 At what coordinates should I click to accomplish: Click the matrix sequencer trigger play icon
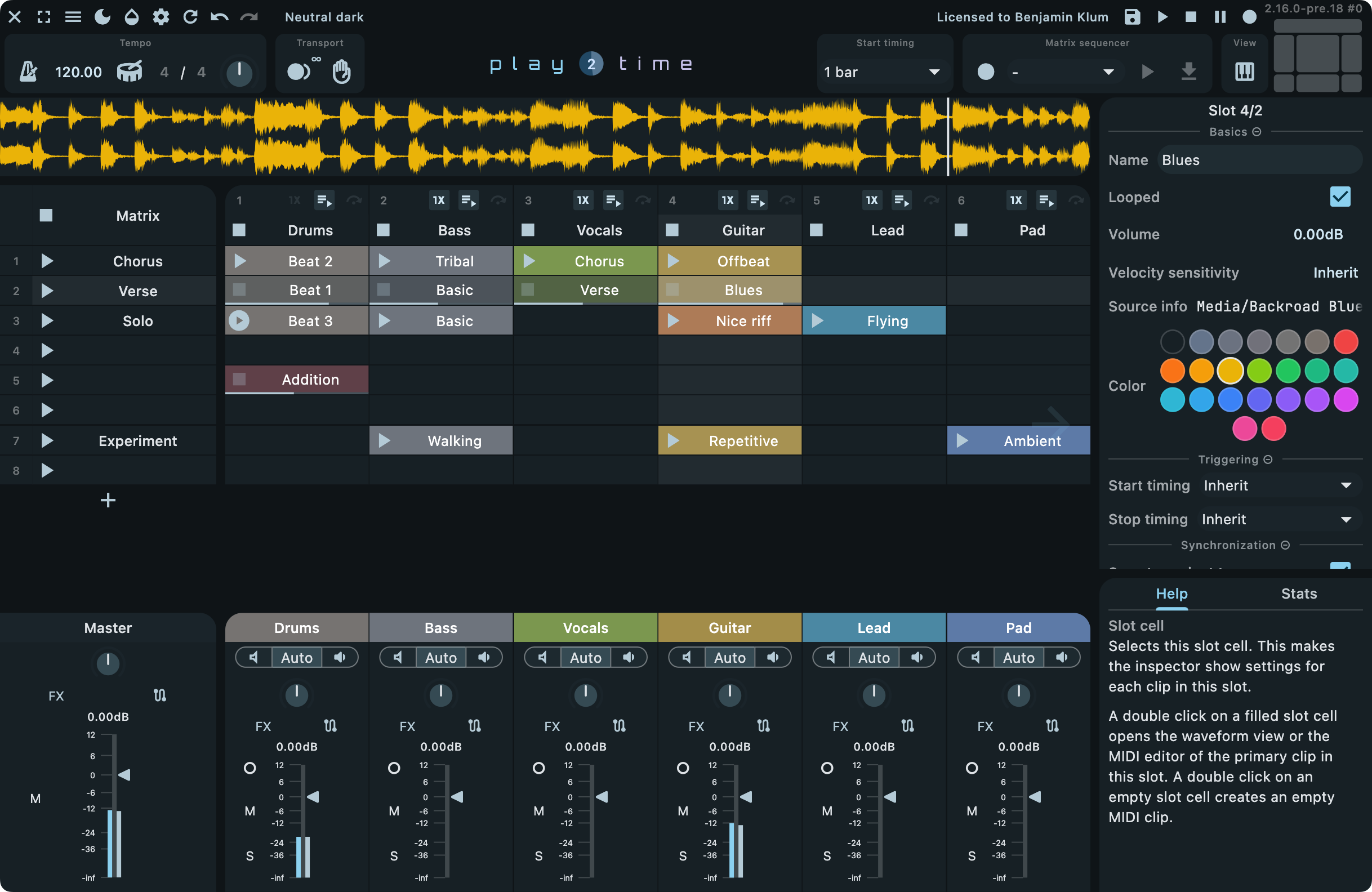point(1148,70)
